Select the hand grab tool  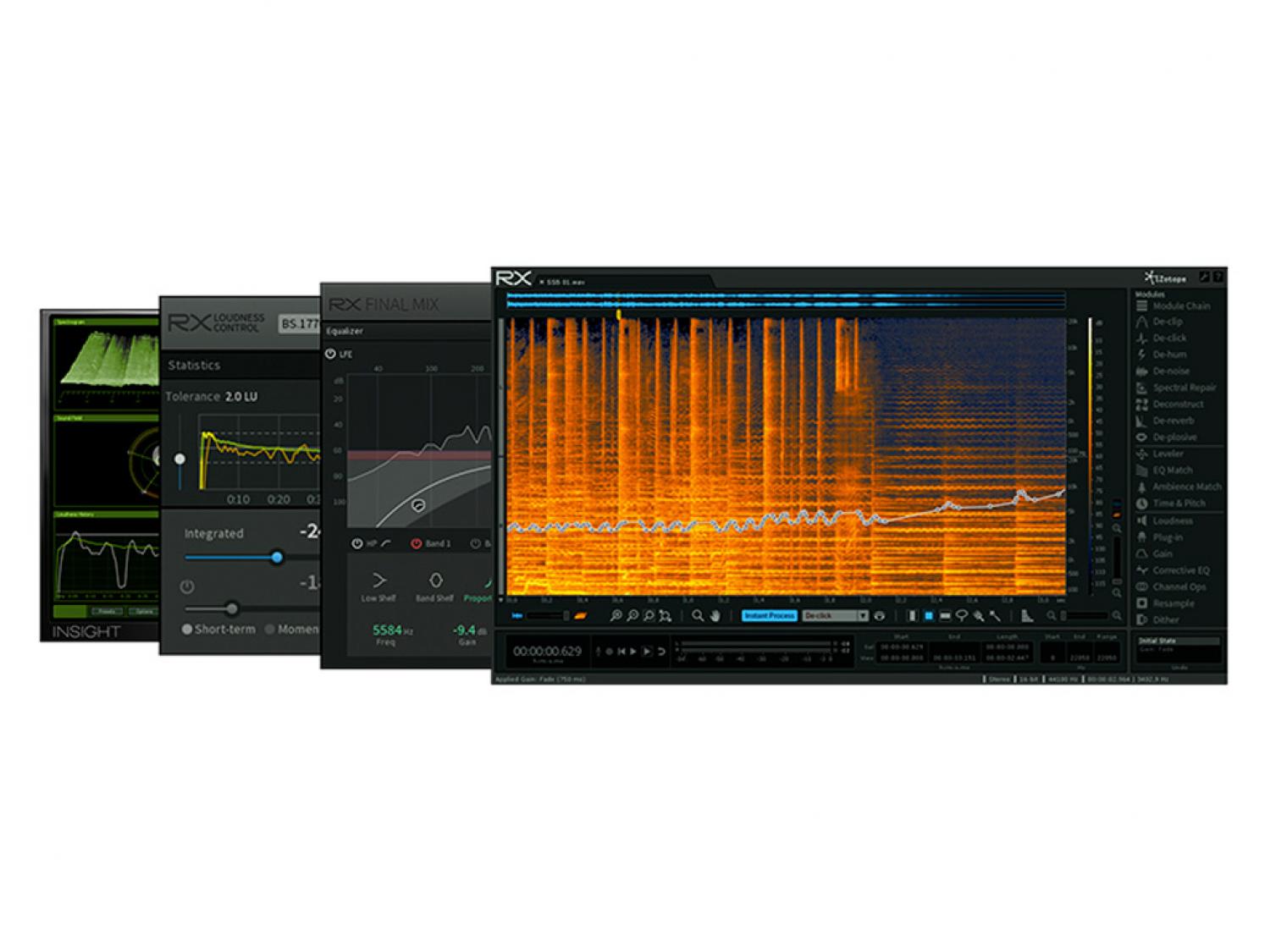point(715,616)
